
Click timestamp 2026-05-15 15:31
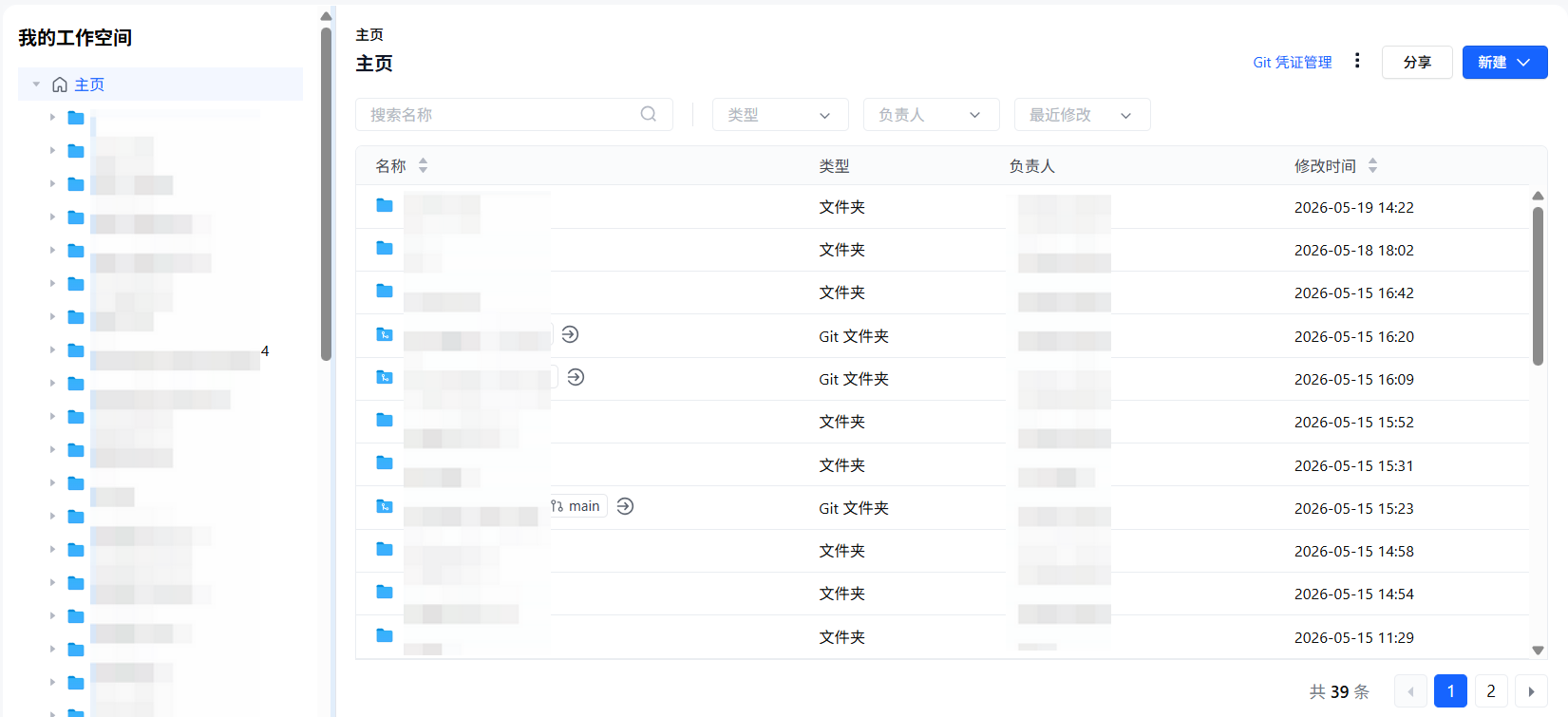point(1353,465)
